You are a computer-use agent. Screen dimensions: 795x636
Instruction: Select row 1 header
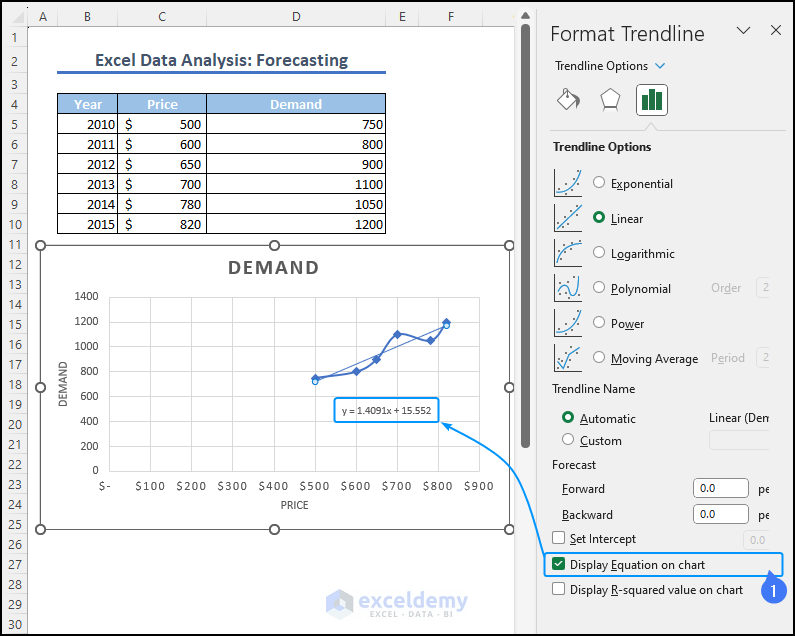click(x=14, y=38)
